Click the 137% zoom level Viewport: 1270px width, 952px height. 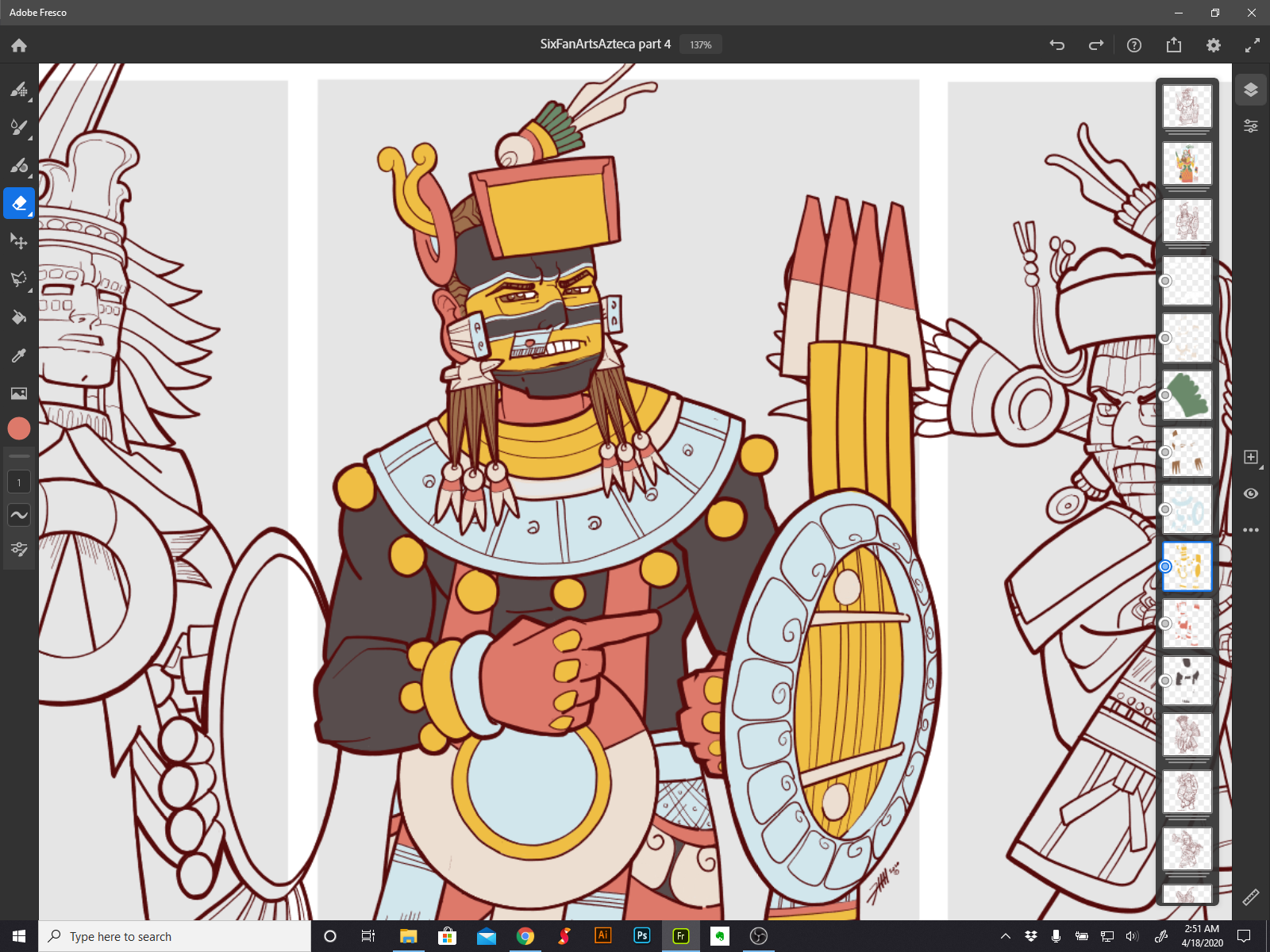701,45
